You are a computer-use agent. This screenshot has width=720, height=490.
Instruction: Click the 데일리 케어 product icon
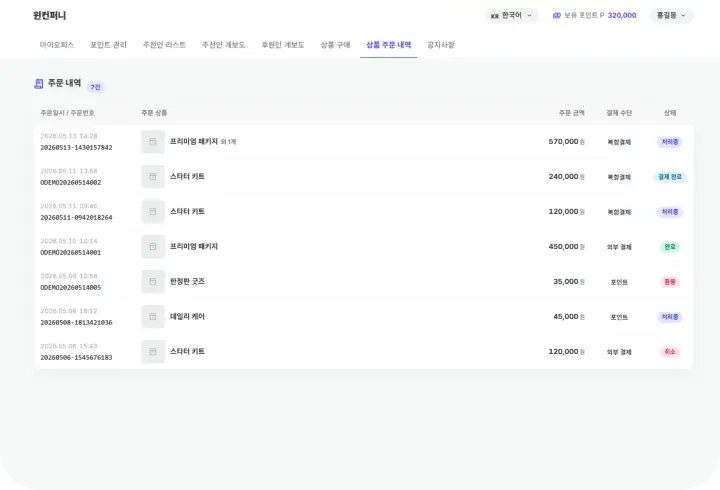click(x=153, y=316)
